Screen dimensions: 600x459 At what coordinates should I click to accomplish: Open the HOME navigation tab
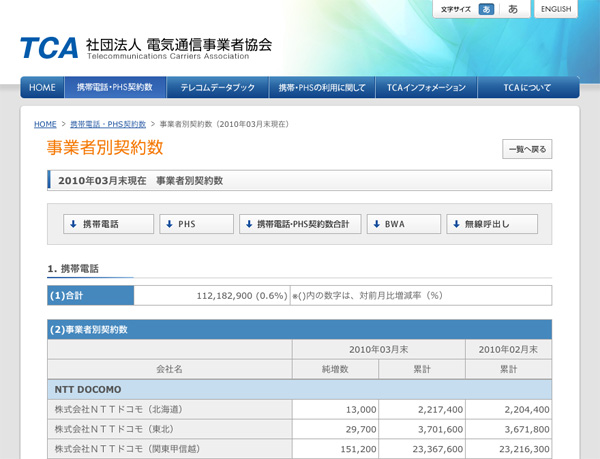(x=42, y=88)
